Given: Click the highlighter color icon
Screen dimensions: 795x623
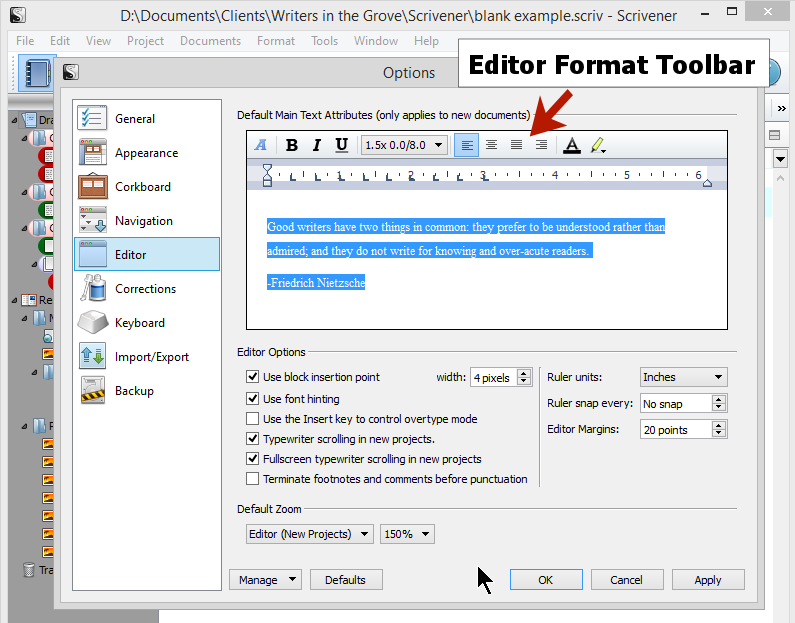Looking at the screenshot, I should (x=597, y=145).
